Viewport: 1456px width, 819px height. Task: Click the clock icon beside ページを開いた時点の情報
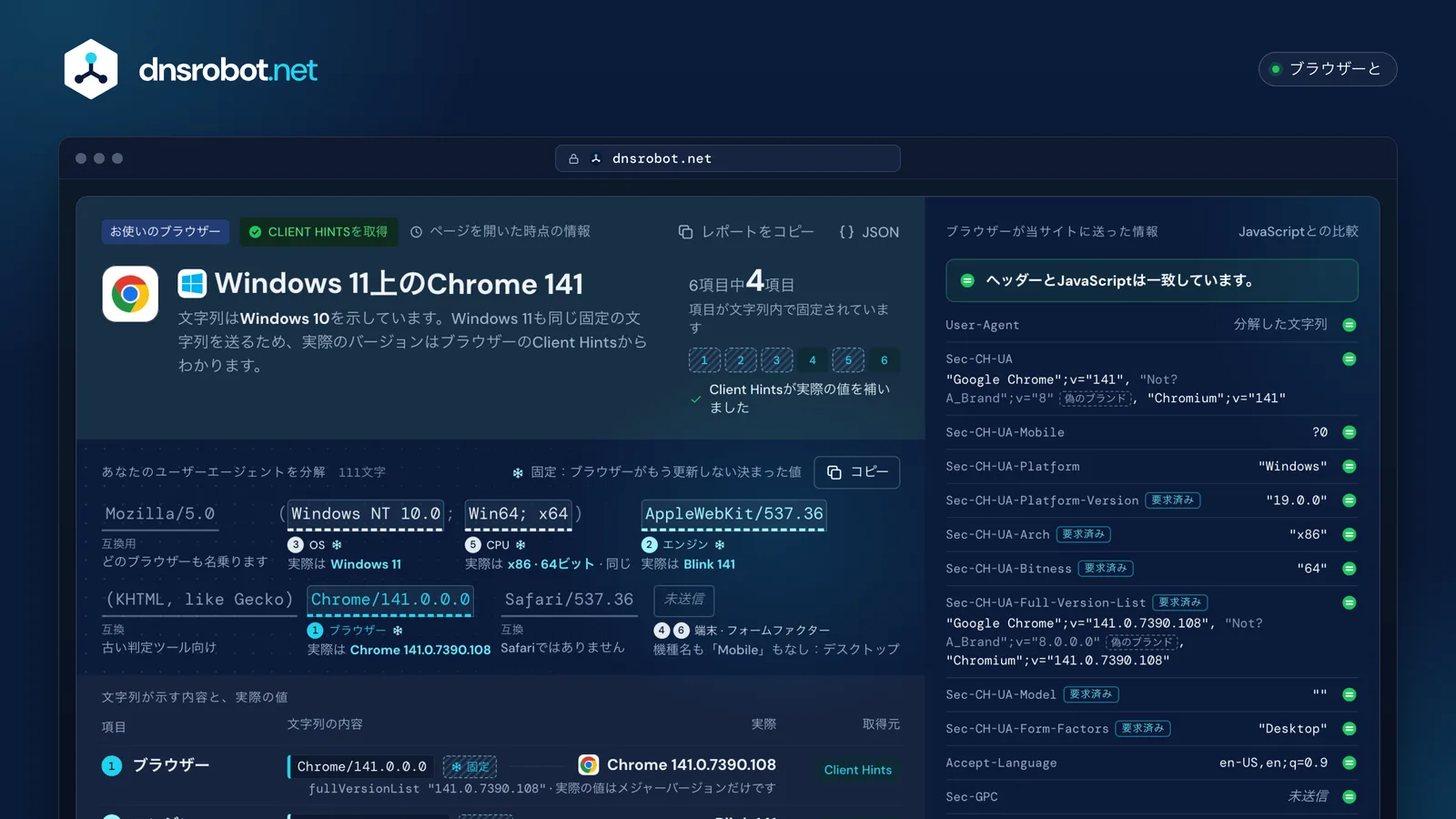coord(416,232)
